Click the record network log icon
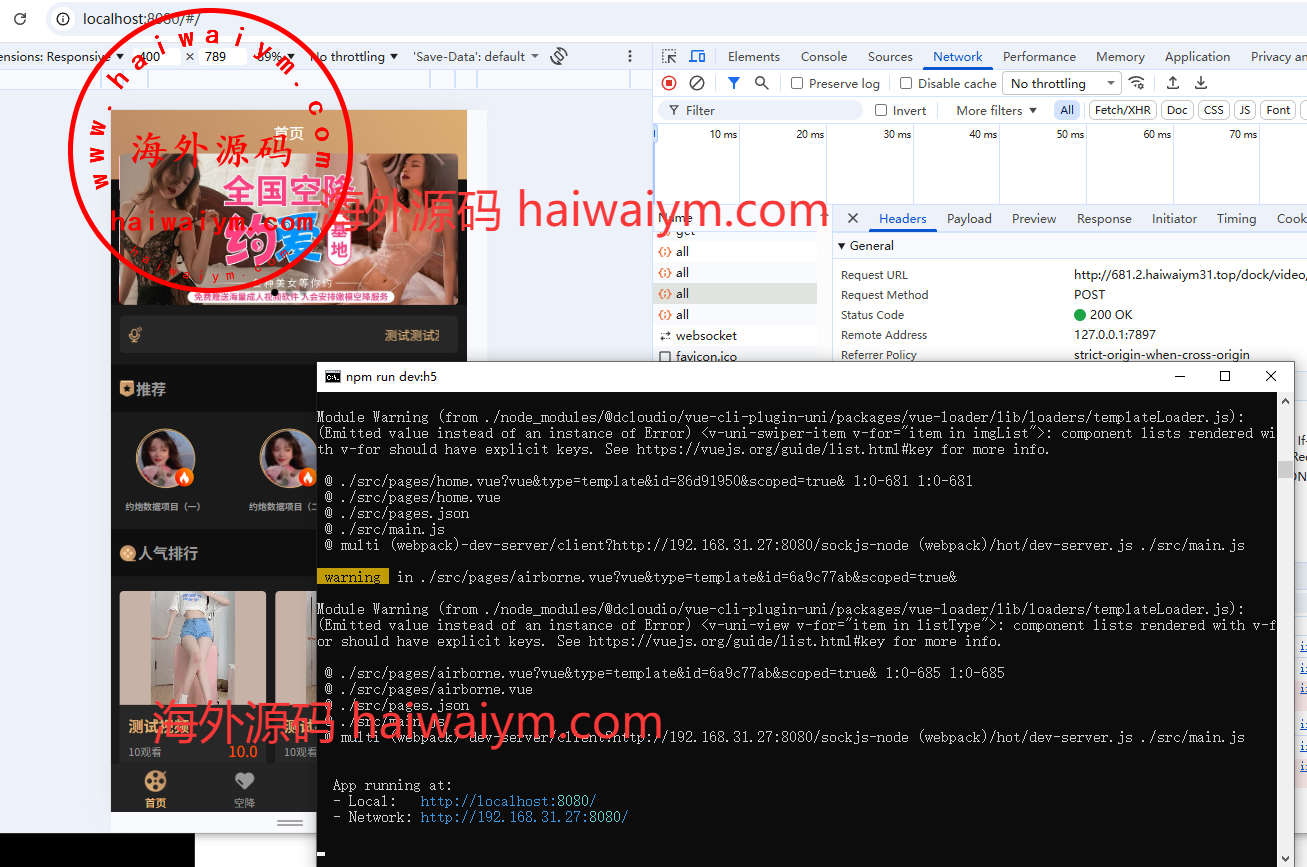This screenshot has height=867, width=1307. (669, 83)
